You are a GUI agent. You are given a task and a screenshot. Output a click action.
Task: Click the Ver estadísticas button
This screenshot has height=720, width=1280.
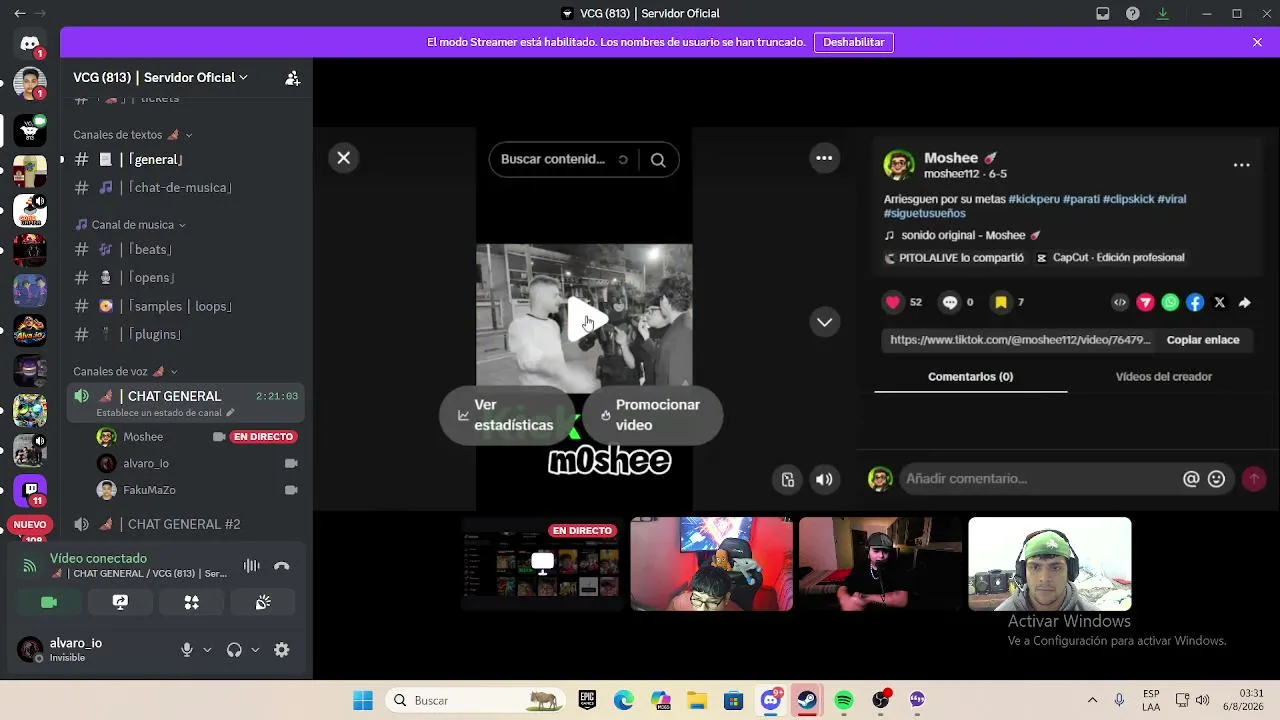coord(507,415)
